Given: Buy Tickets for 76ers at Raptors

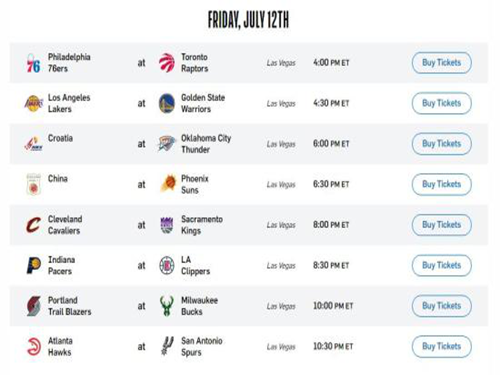Looking at the screenshot, I should (442, 63).
